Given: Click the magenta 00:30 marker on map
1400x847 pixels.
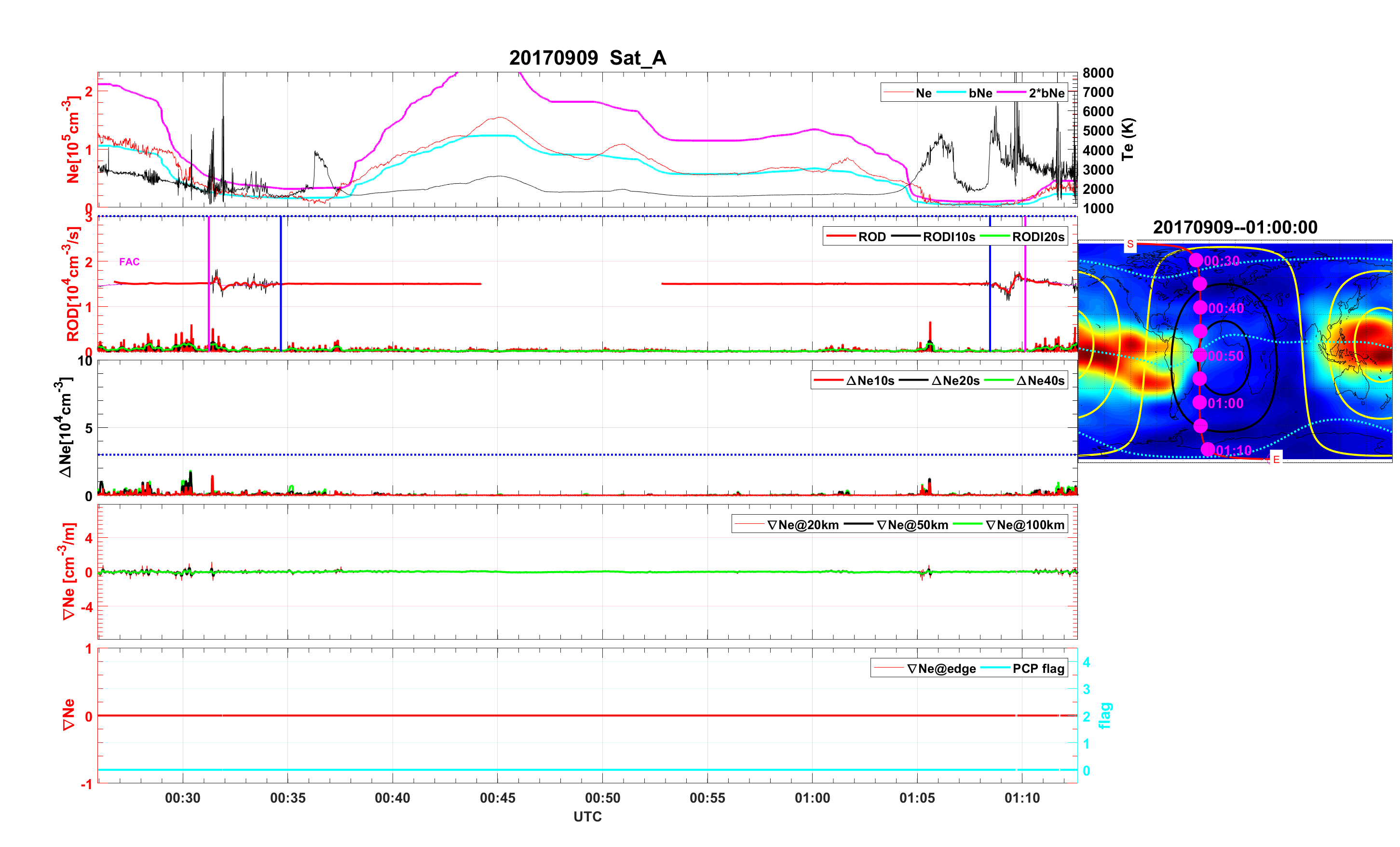Looking at the screenshot, I should click(1196, 260).
